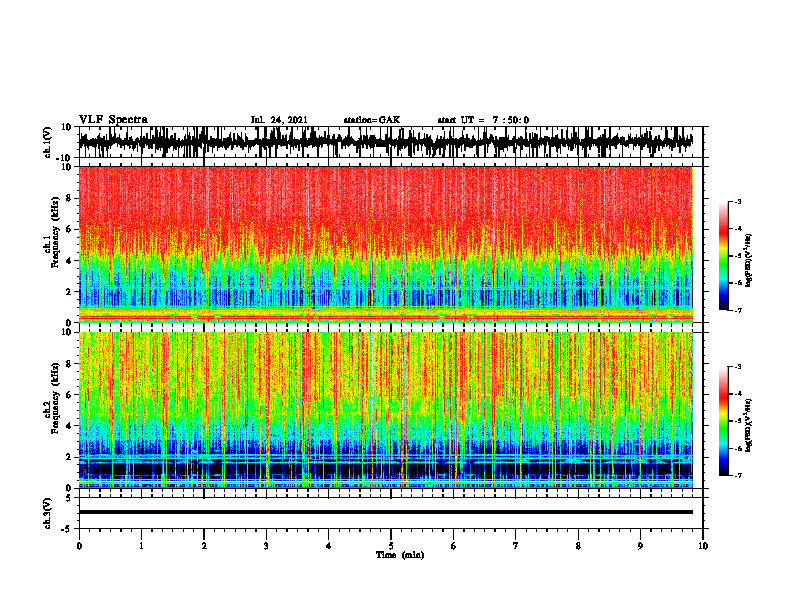Click the 'Time (min)' axis label

tap(400, 555)
